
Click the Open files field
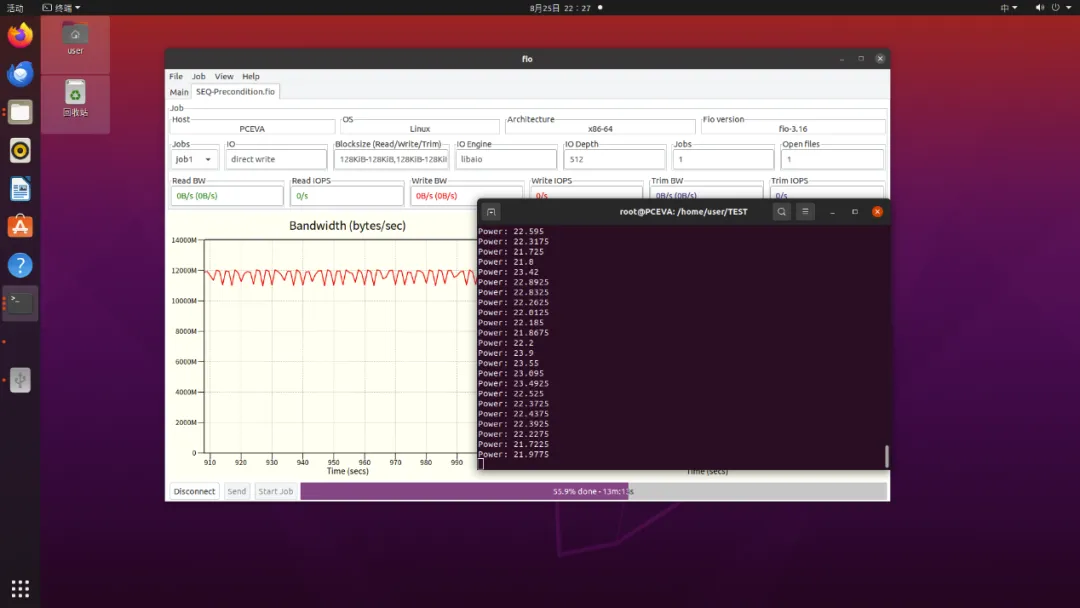point(832,159)
